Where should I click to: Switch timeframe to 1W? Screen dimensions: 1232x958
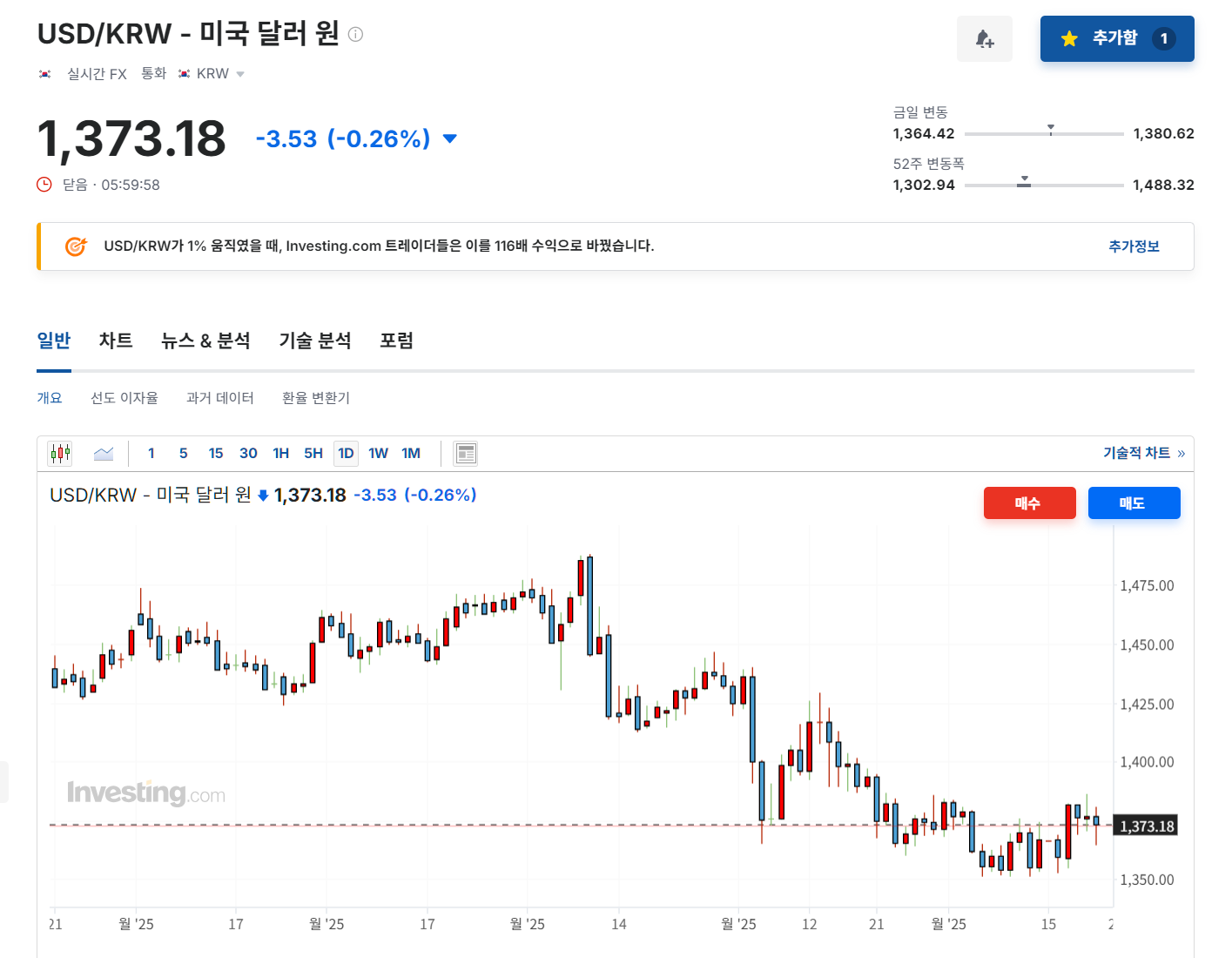[378, 453]
